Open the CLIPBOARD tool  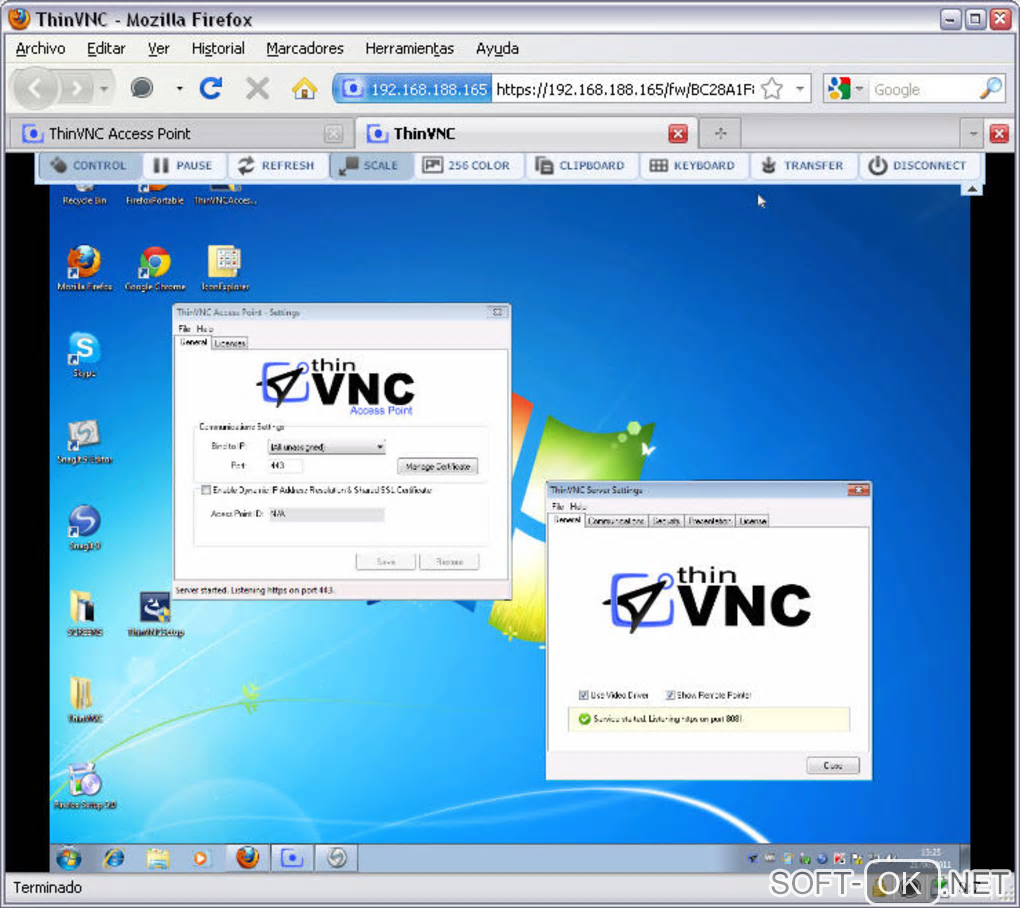click(x=580, y=166)
